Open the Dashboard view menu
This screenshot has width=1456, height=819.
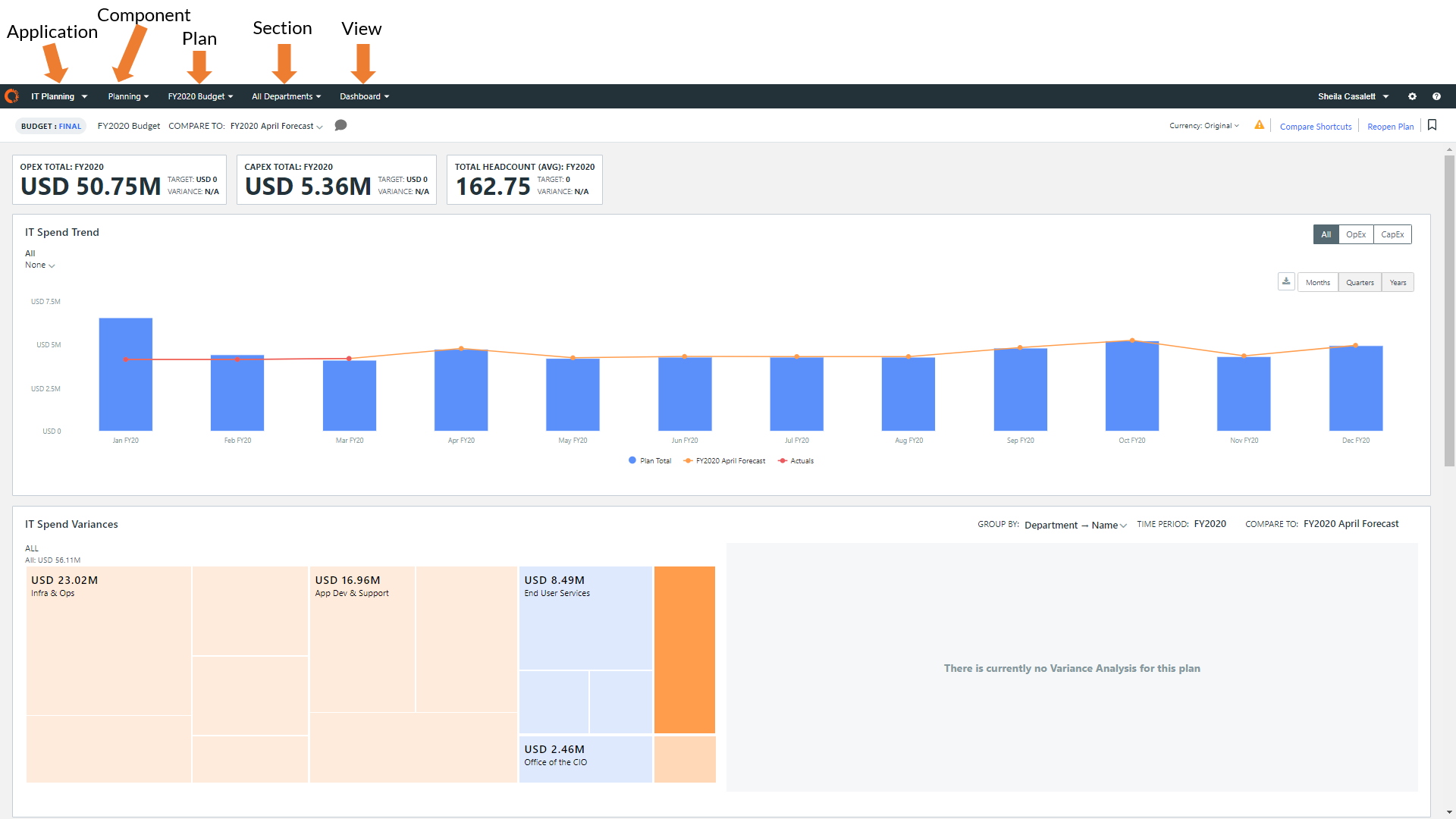(364, 96)
